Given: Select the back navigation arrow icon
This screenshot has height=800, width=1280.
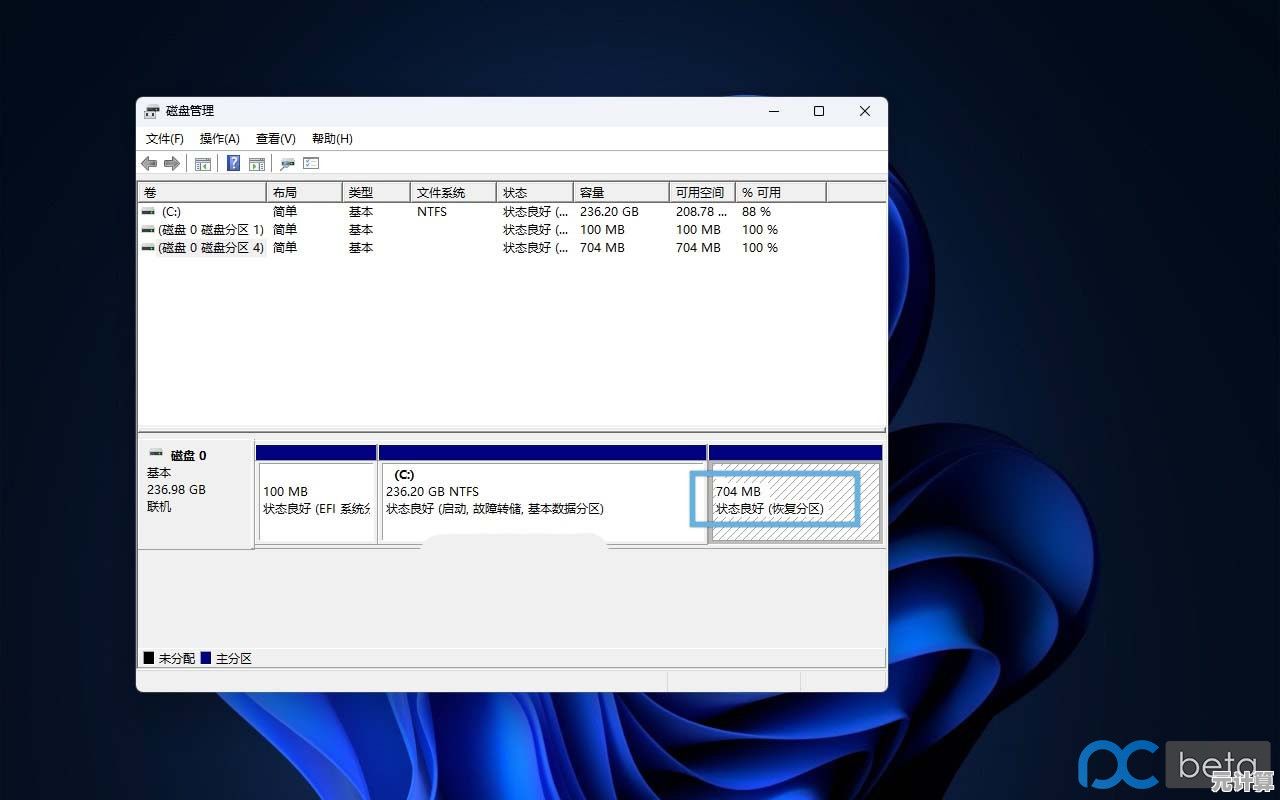Looking at the screenshot, I should coord(149,163).
